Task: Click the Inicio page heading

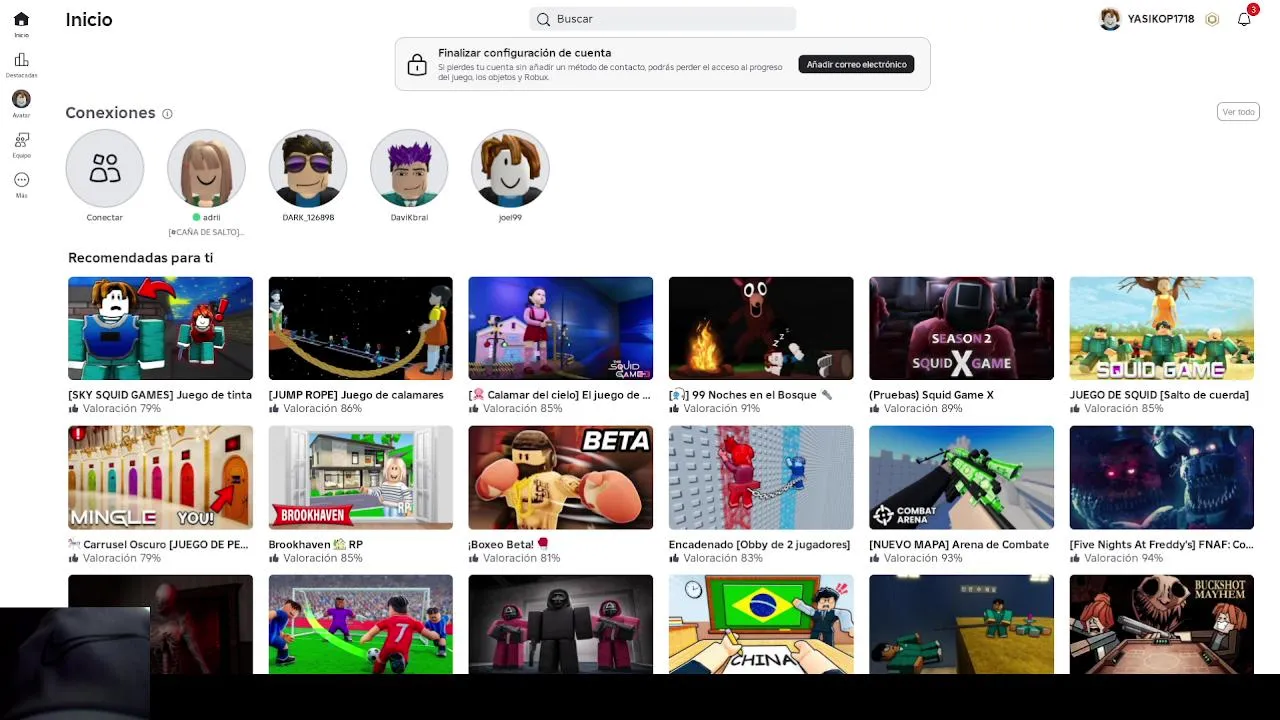Action: [89, 19]
